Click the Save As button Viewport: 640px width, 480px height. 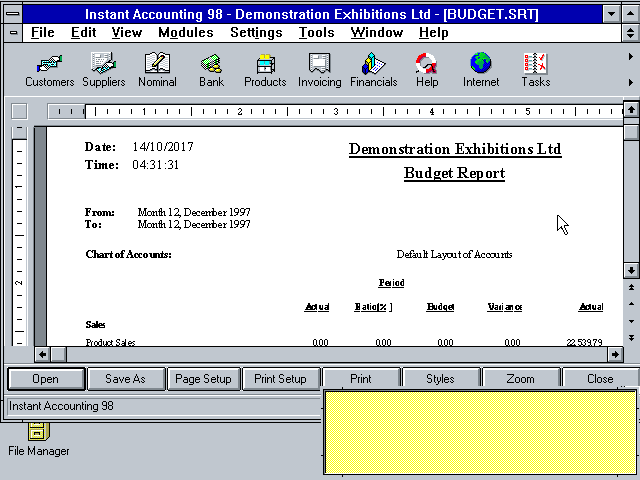[x=125, y=379]
